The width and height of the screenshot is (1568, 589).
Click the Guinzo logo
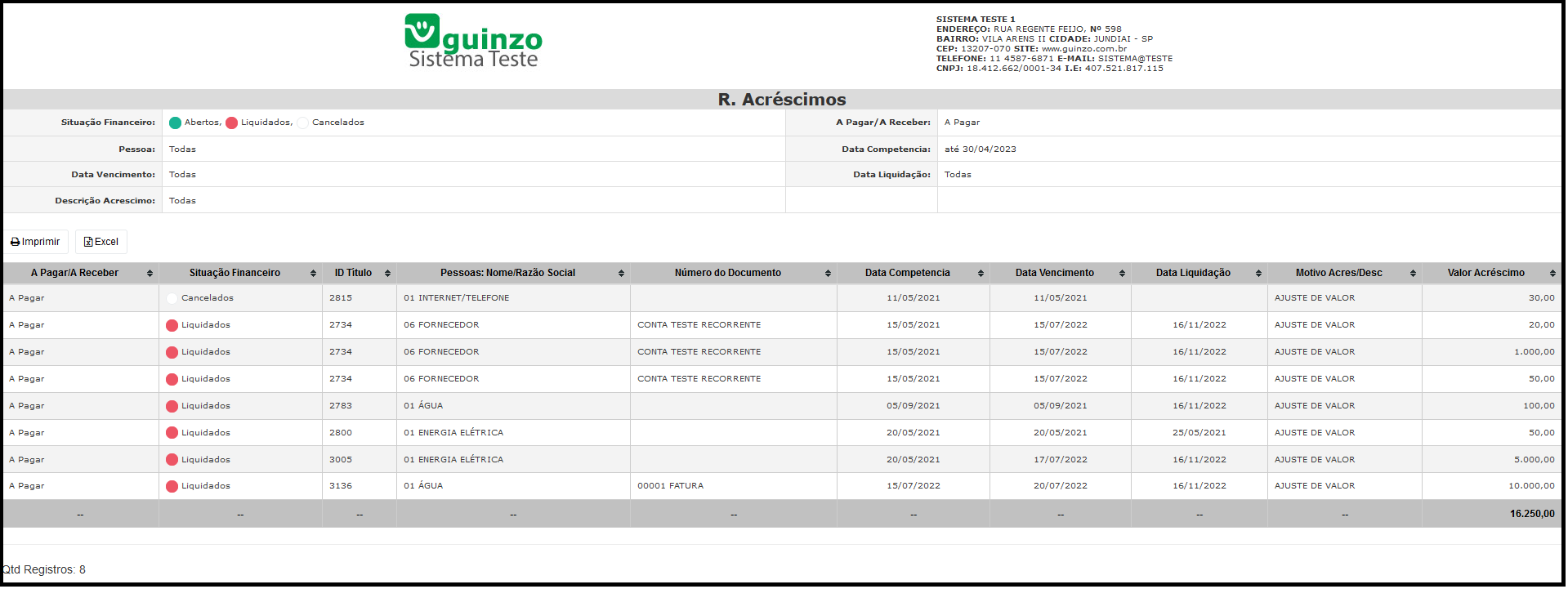point(473,41)
